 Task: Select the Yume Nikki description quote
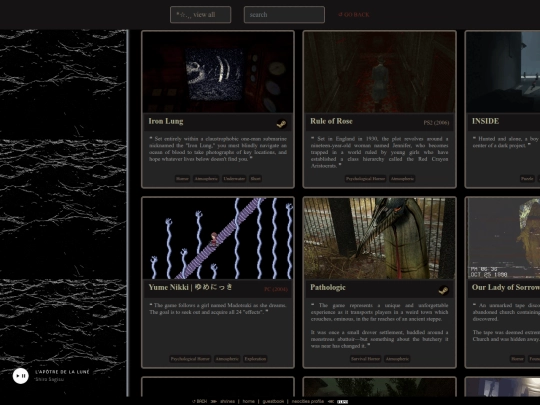[x=218, y=309]
